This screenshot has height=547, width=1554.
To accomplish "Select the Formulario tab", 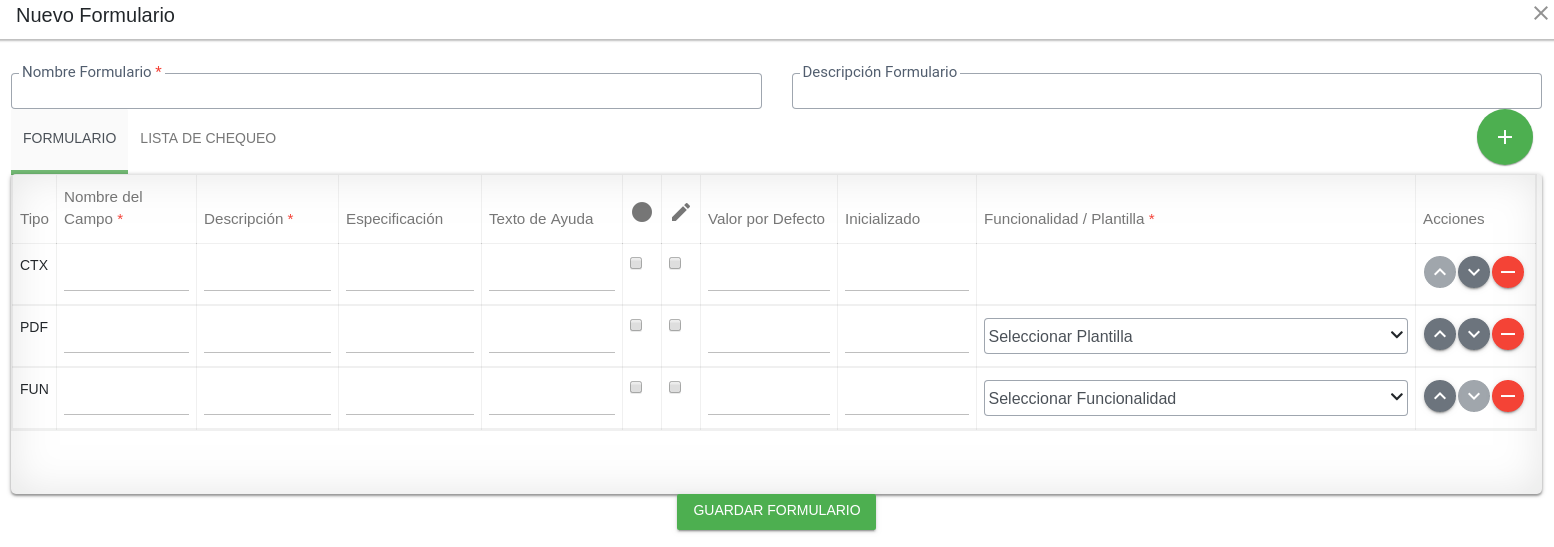I will (x=69, y=139).
